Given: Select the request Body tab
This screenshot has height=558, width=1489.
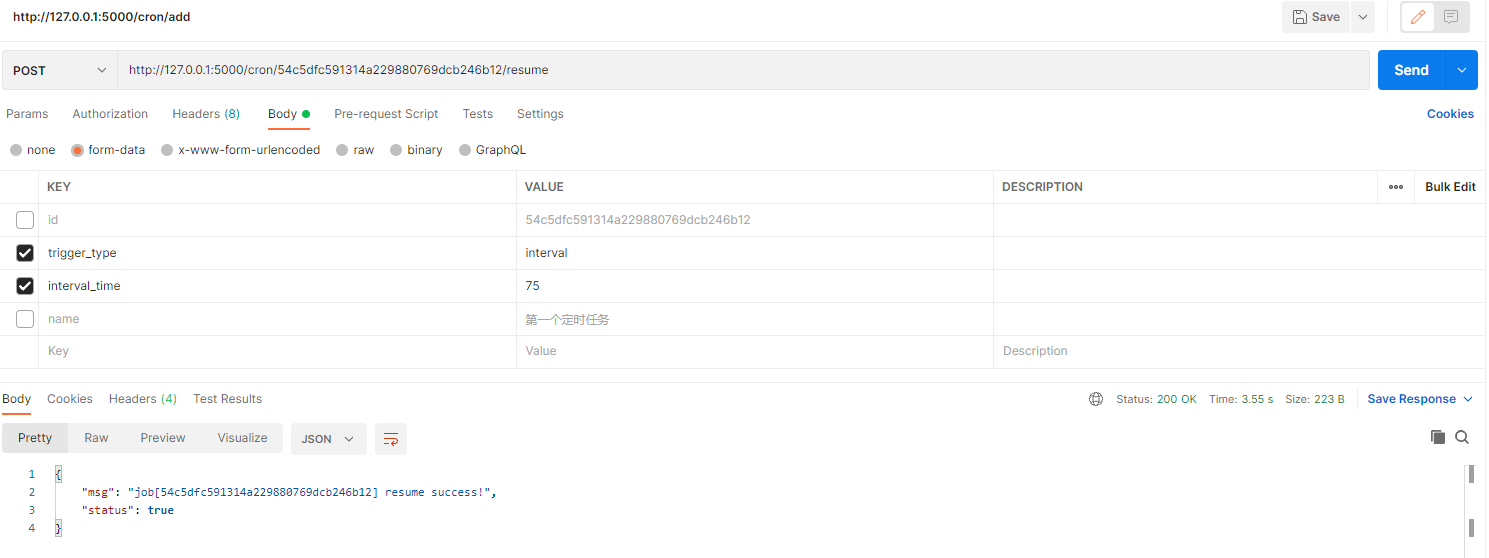Looking at the screenshot, I should point(288,114).
